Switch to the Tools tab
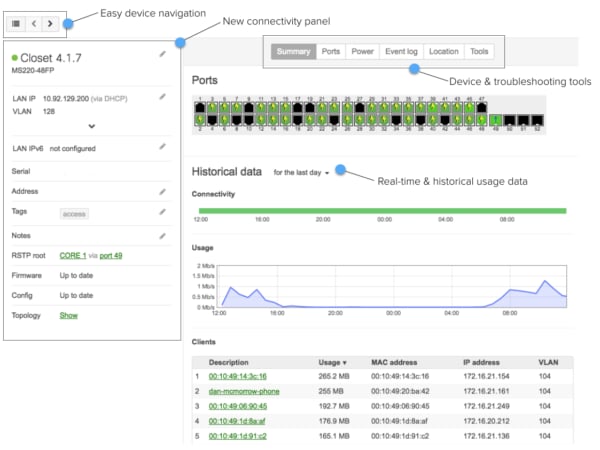Screen dimensions: 600x450 coord(479,51)
